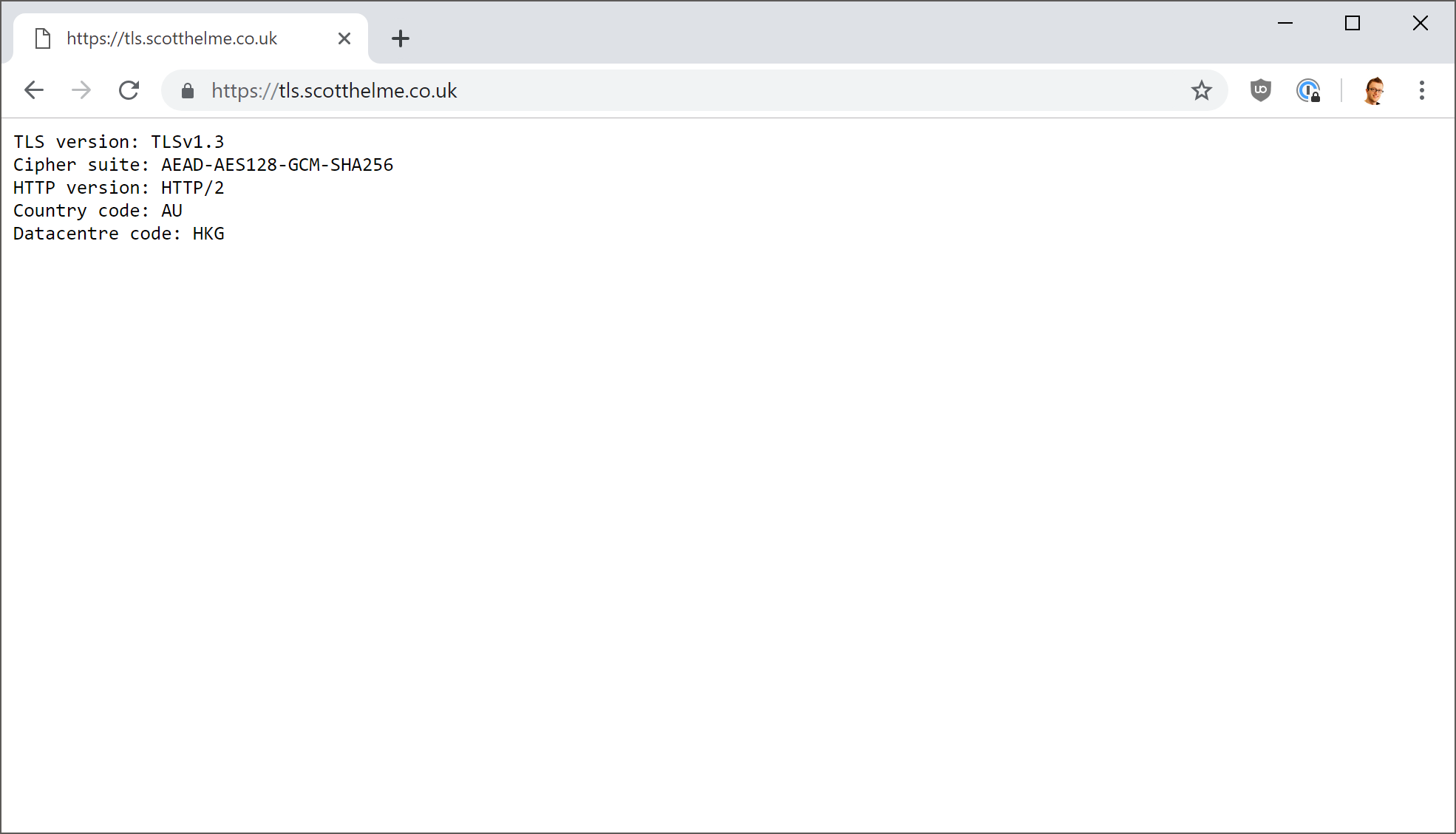Close the browser window
Screen dimensions: 1456x834
tap(1420, 23)
